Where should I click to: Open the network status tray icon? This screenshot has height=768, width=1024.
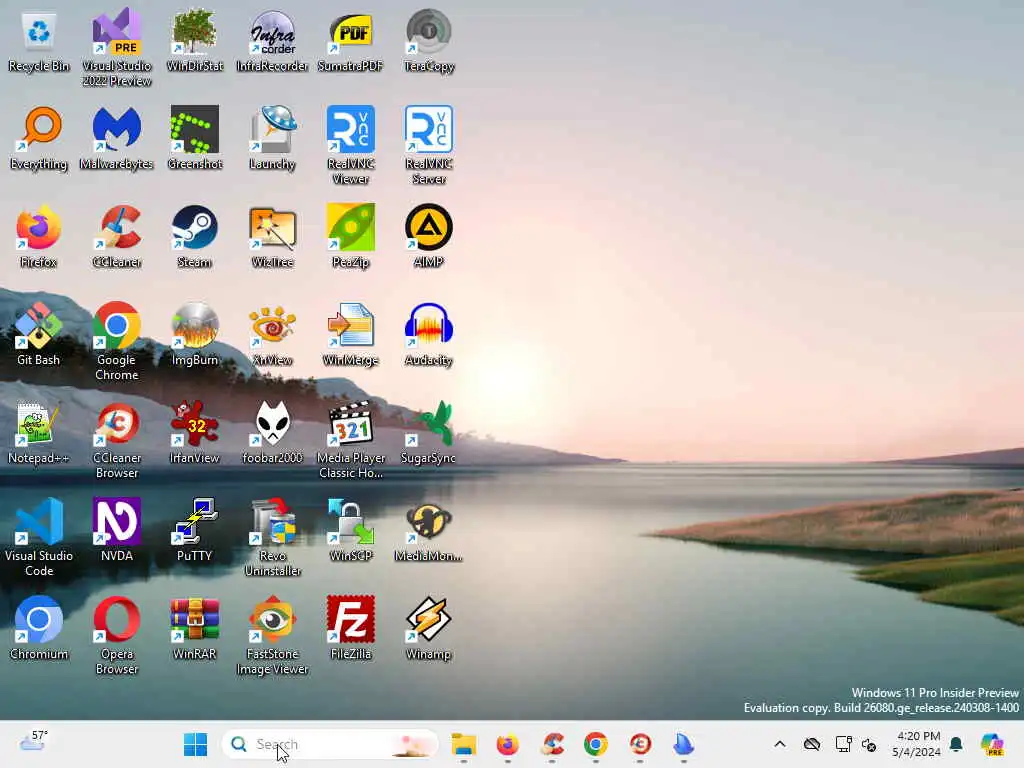pyautogui.click(x=843, y=744)
